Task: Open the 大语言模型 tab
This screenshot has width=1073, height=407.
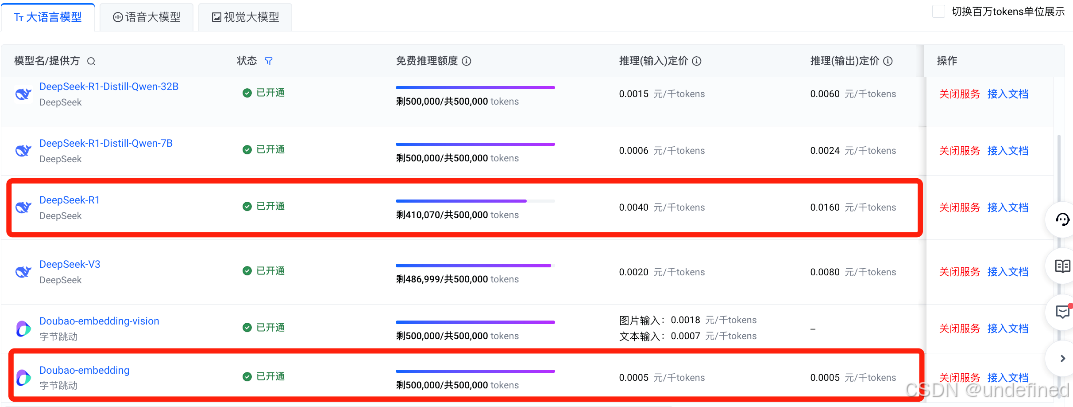Action: coord(47,17)
